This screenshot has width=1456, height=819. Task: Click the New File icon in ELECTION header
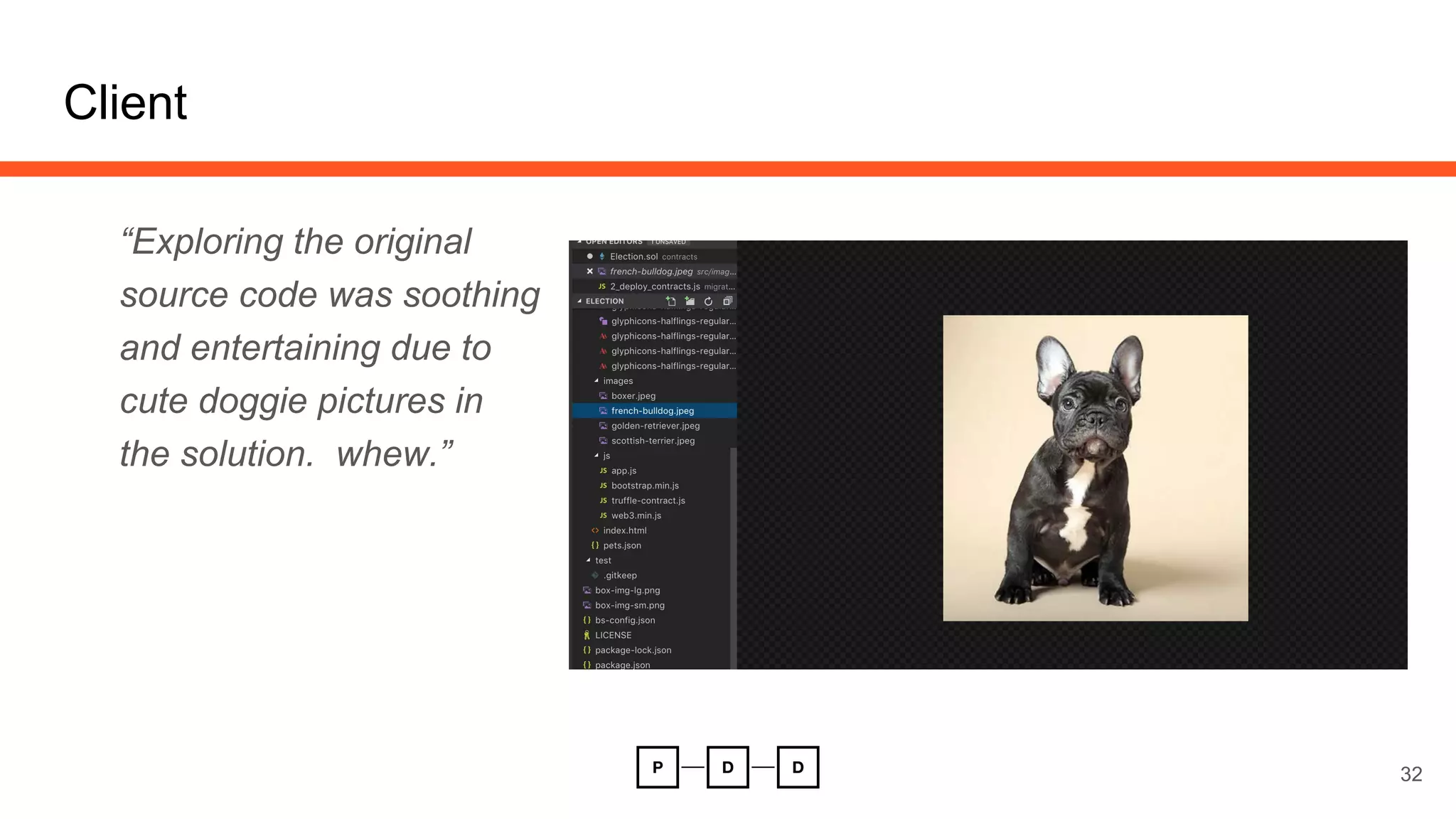670,301
